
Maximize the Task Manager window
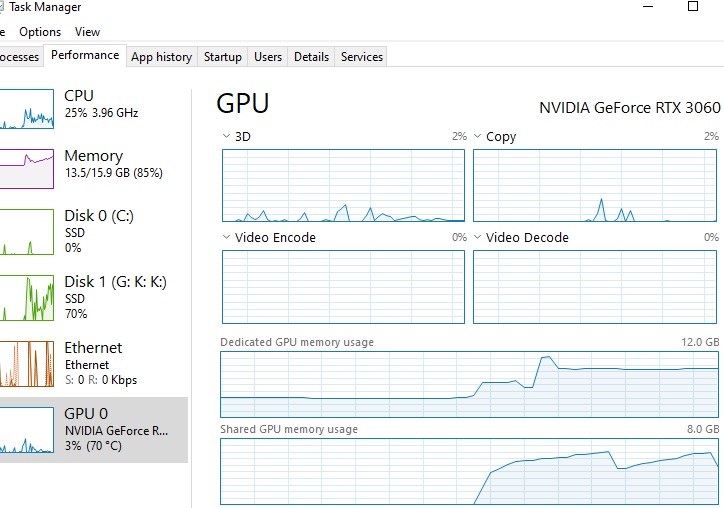pos(693,6)
